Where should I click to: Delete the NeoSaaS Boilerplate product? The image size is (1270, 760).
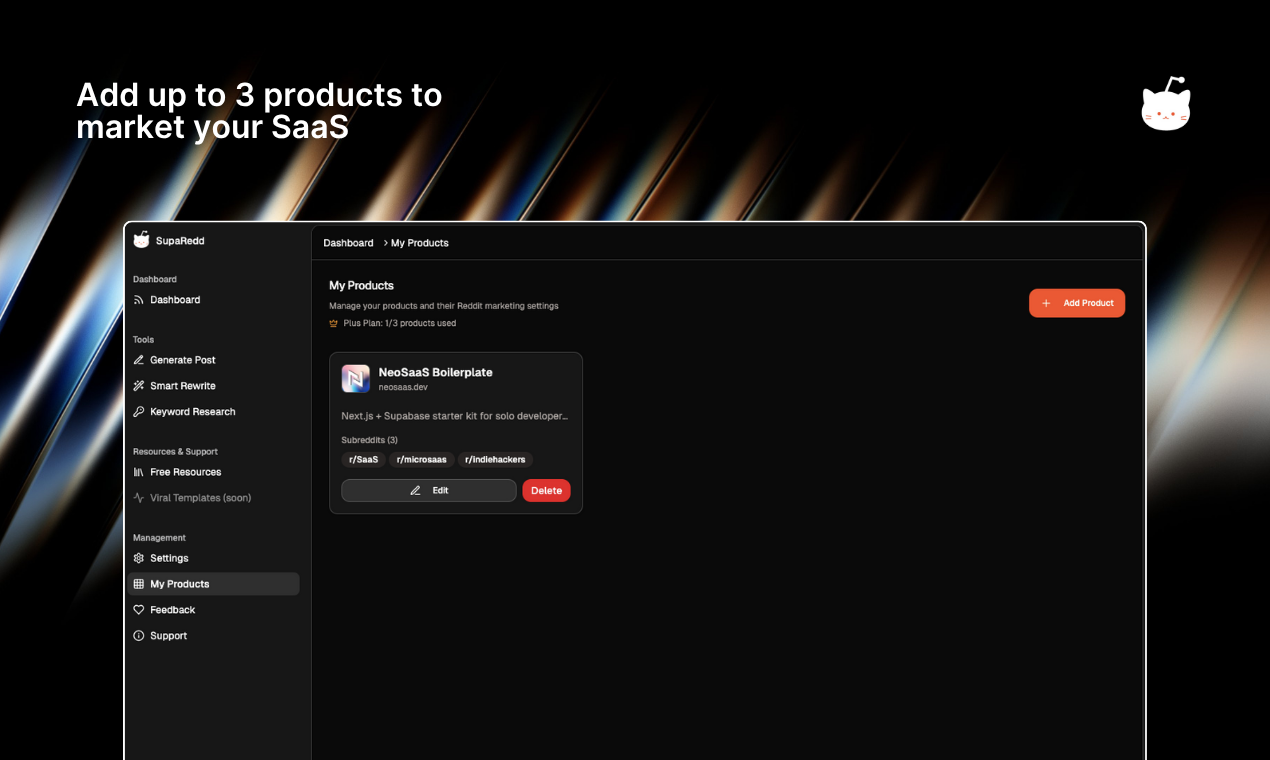(x=546, y=491)
